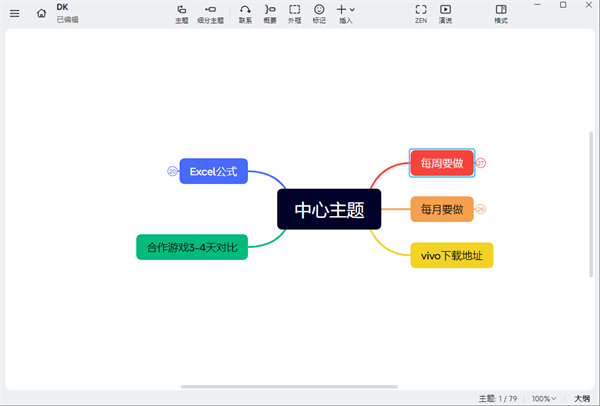Screen dimensions: 600x406
Task: Add a new topic (主题)
Action: 181,13
